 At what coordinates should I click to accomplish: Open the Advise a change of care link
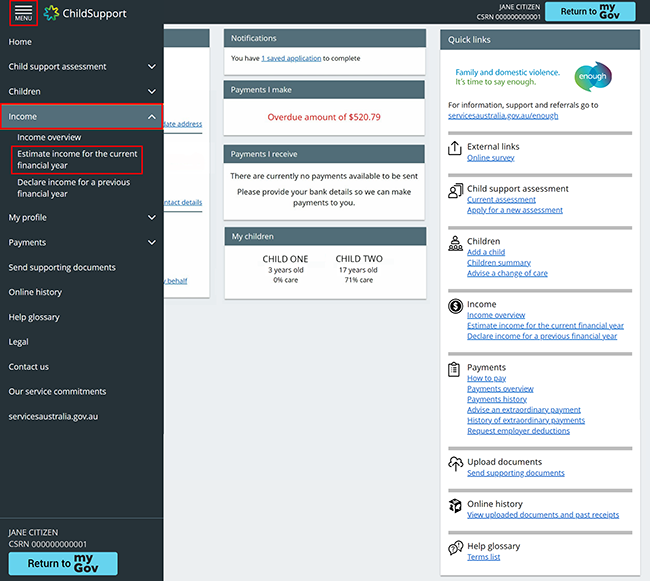507,273
